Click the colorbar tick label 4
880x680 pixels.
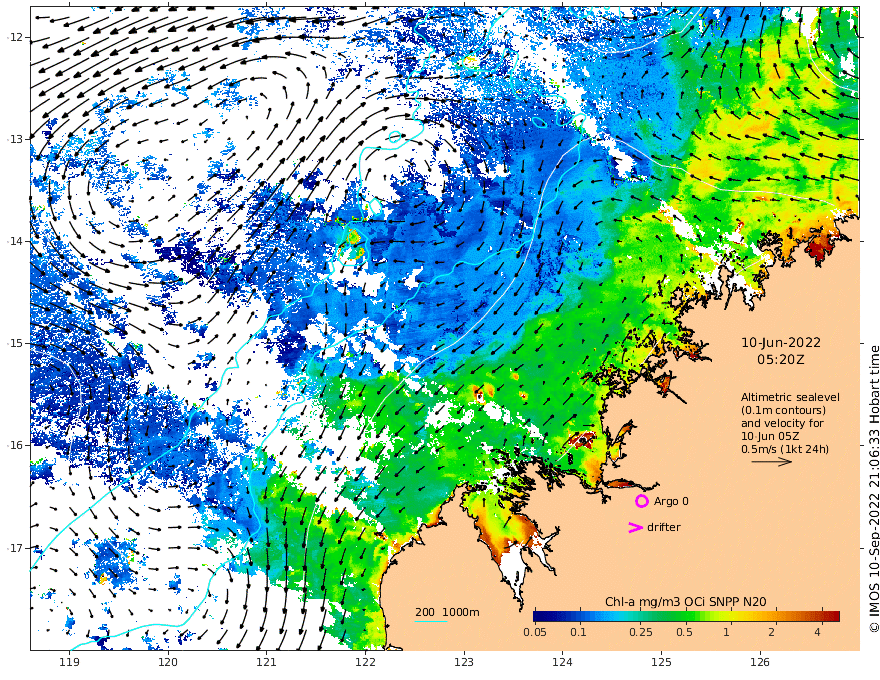[x=817, y=632]
